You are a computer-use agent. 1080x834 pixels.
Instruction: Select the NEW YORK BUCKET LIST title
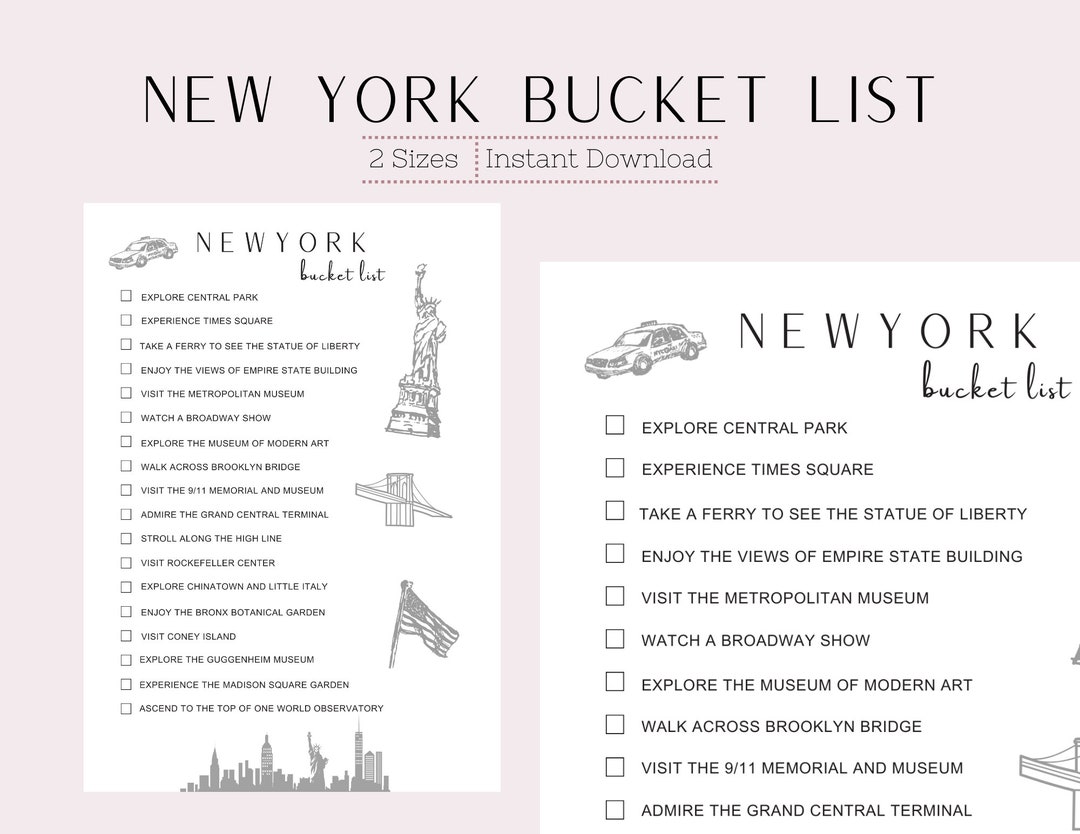point(540,97)
